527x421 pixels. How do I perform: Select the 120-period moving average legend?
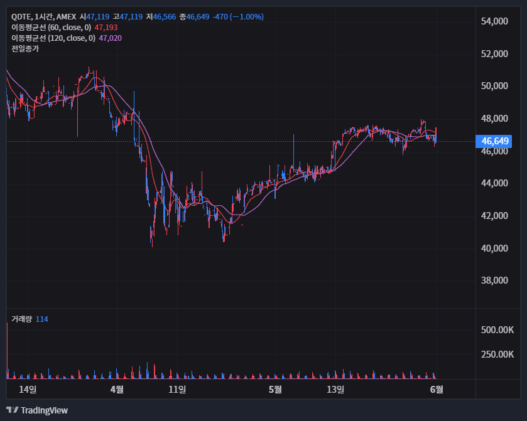(x=53, y=38)
